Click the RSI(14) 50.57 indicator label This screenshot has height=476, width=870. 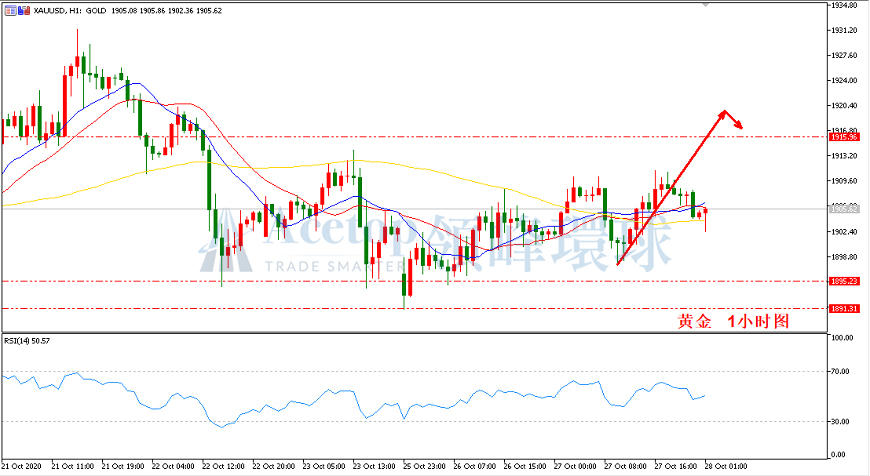pos(27,341)
